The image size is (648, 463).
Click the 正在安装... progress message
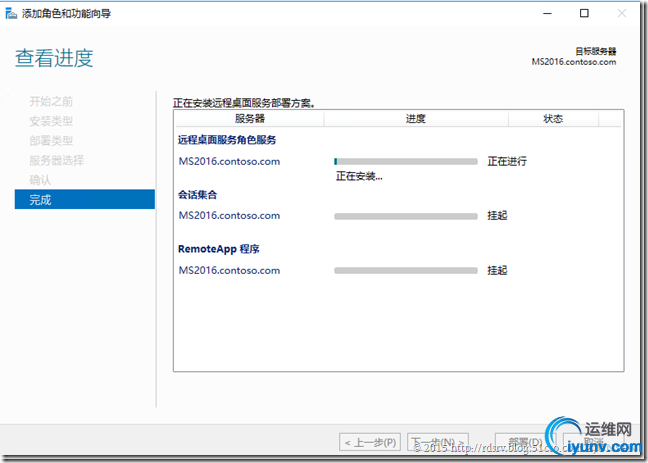(359, 177)
